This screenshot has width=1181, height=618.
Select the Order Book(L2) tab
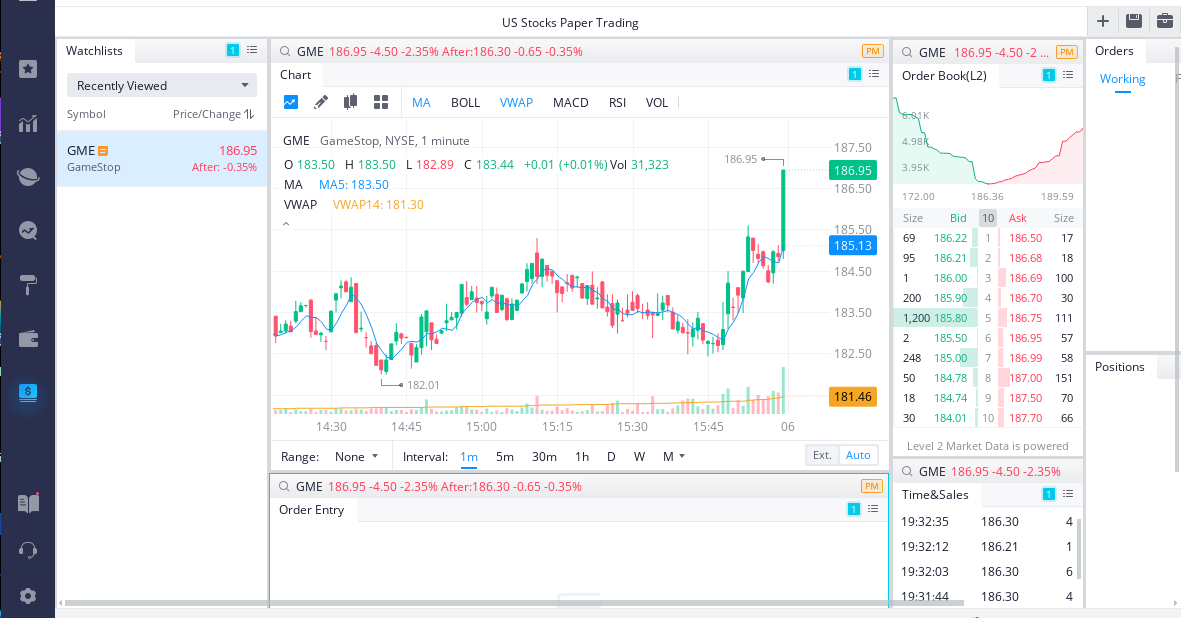click(x=944, y=75)
